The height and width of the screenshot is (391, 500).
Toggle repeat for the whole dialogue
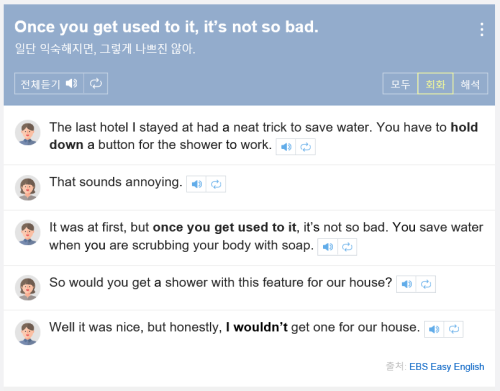pos(96,83)
